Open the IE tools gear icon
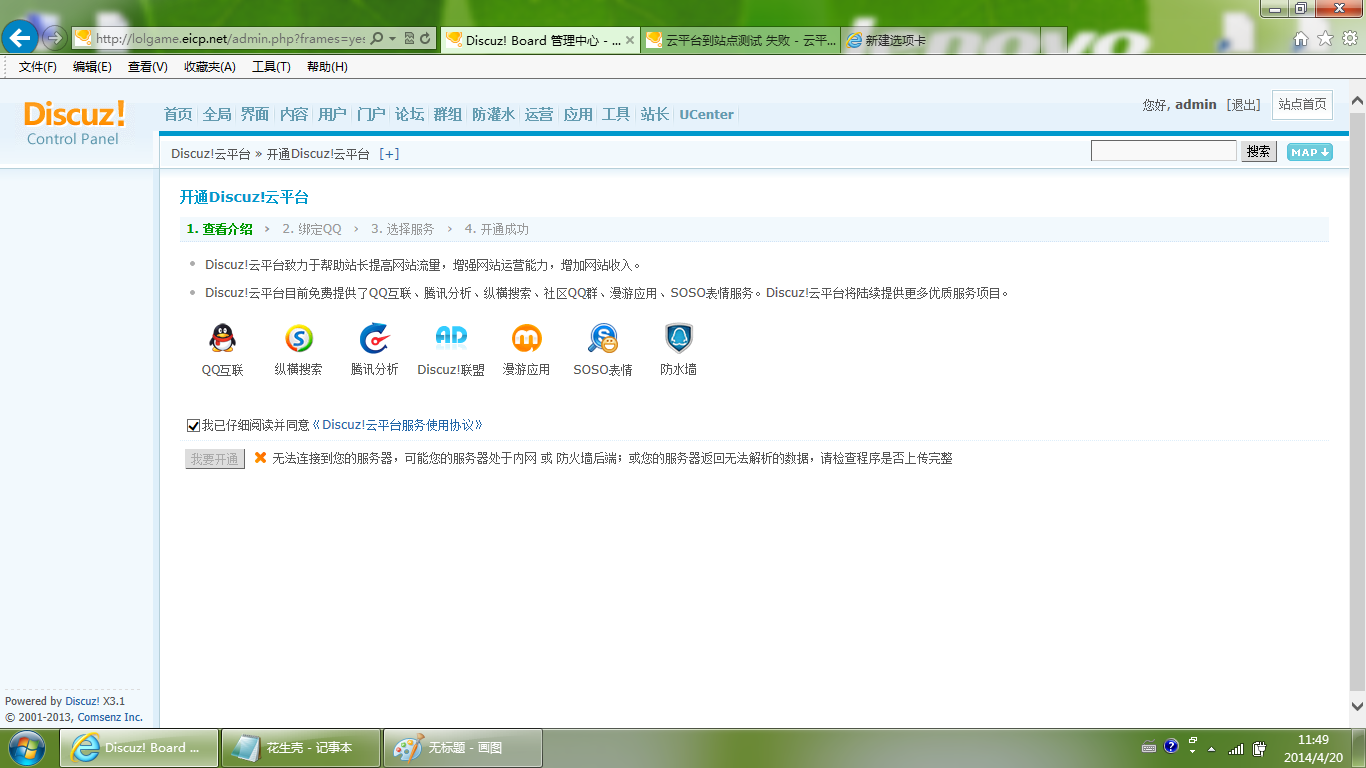This screenshot has height=768, width=1366. tap(1349, 39)
